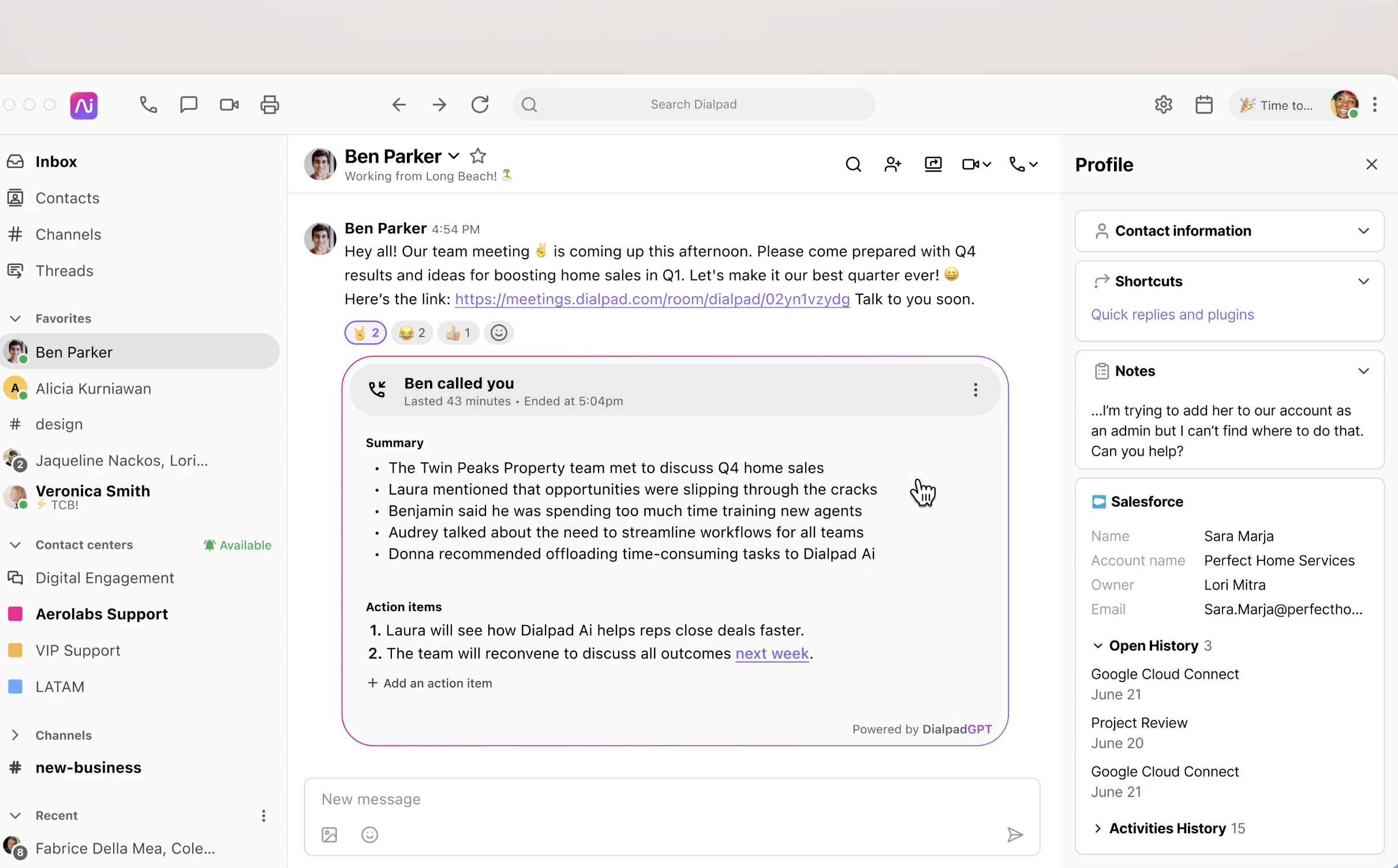Image resolution: width=1398 pixels, height=868 pixels.
Task: Click the fax printer icon in toolbar
Action: coord(270,104)
